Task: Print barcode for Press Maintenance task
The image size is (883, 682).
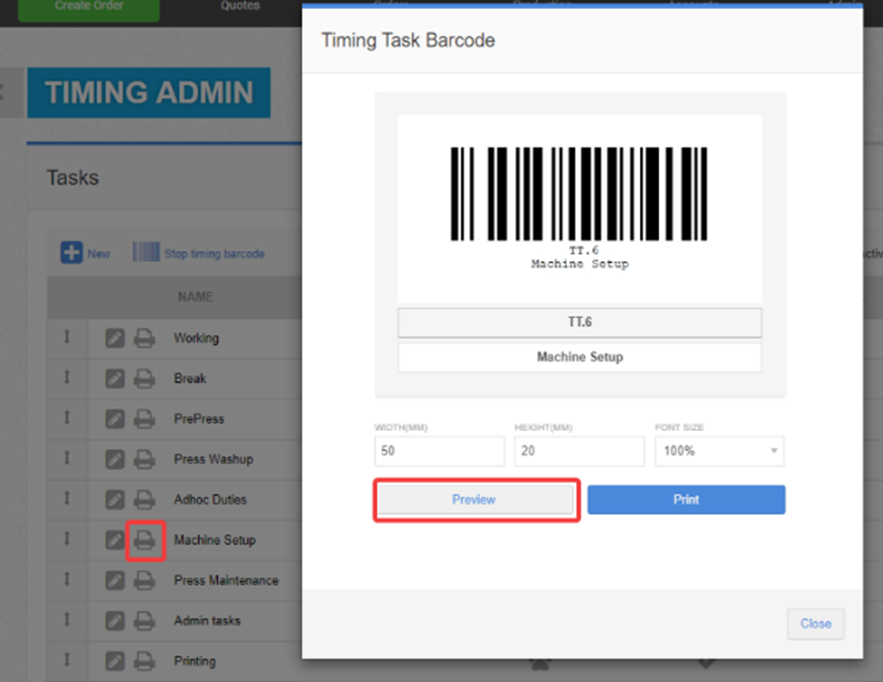Action: click(x=144, y=581)
